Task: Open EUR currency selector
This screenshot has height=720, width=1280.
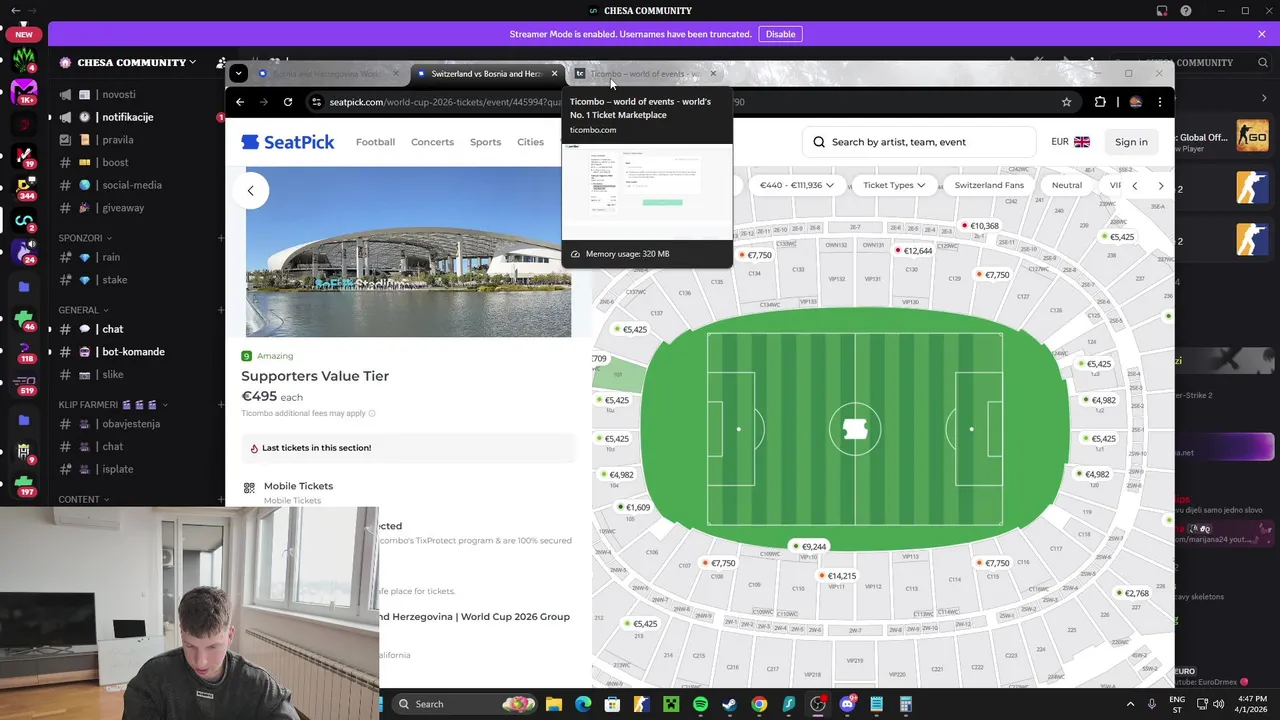Action: point(1070,142)
